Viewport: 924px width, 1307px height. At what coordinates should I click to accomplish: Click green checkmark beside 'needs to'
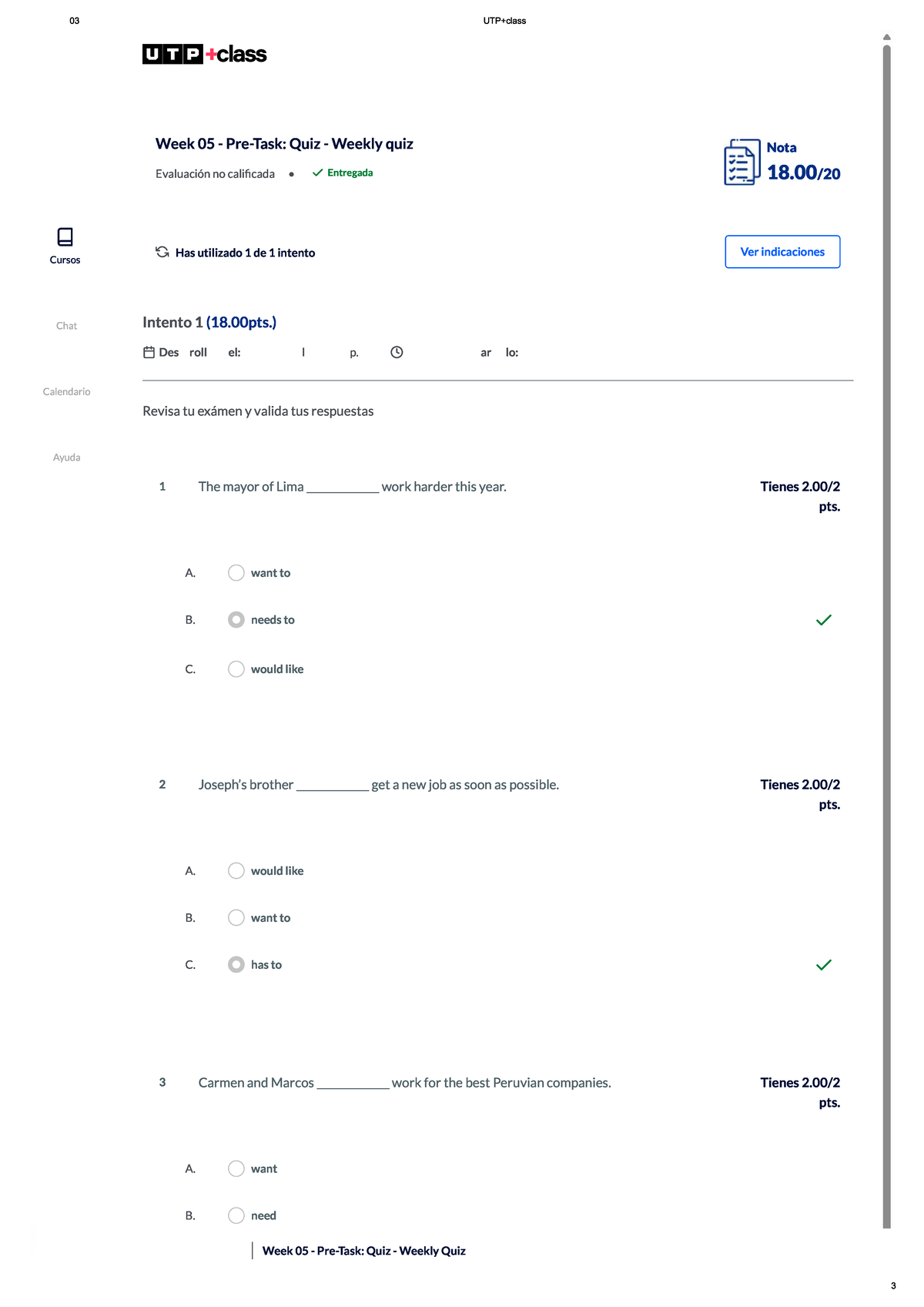[x=823, y=620]
